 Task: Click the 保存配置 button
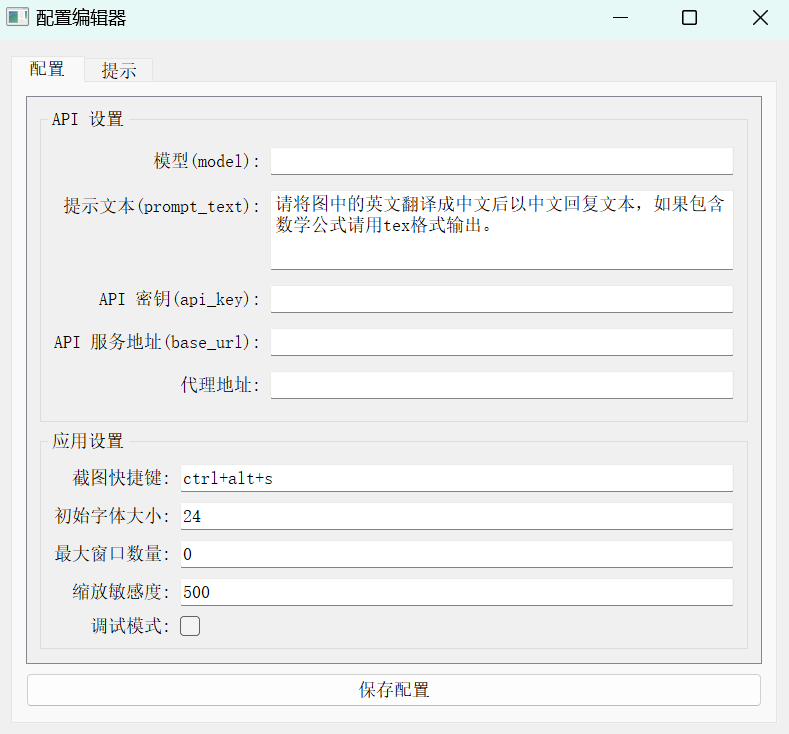[394, 690]
